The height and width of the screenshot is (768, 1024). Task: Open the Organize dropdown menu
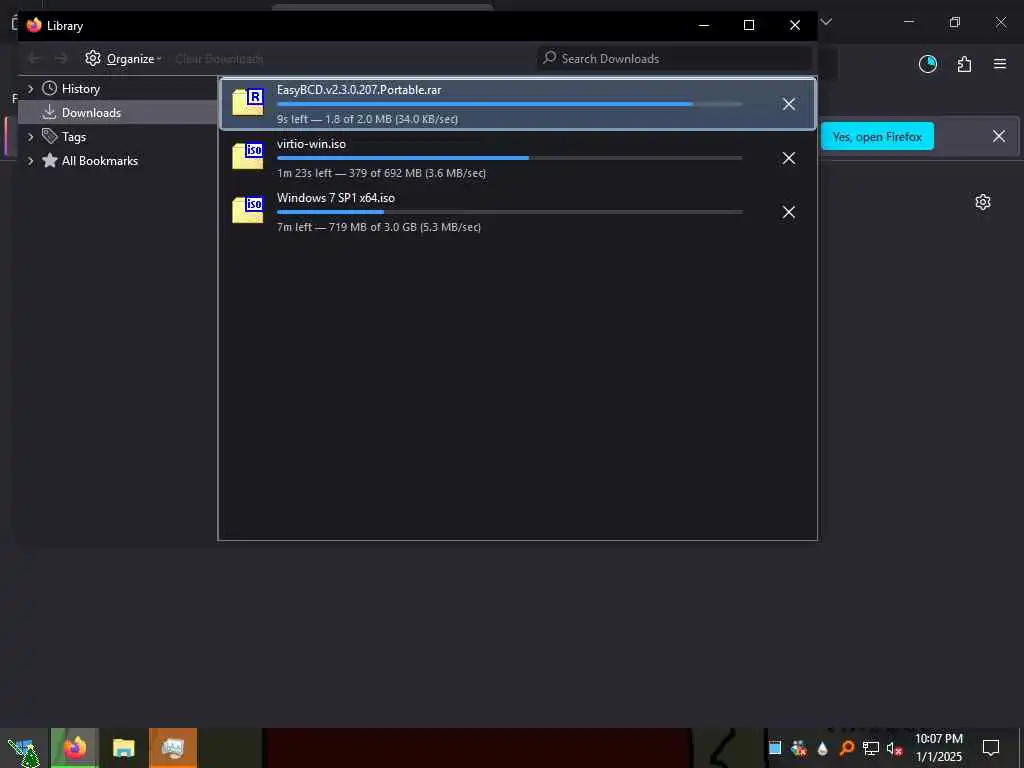123,59
